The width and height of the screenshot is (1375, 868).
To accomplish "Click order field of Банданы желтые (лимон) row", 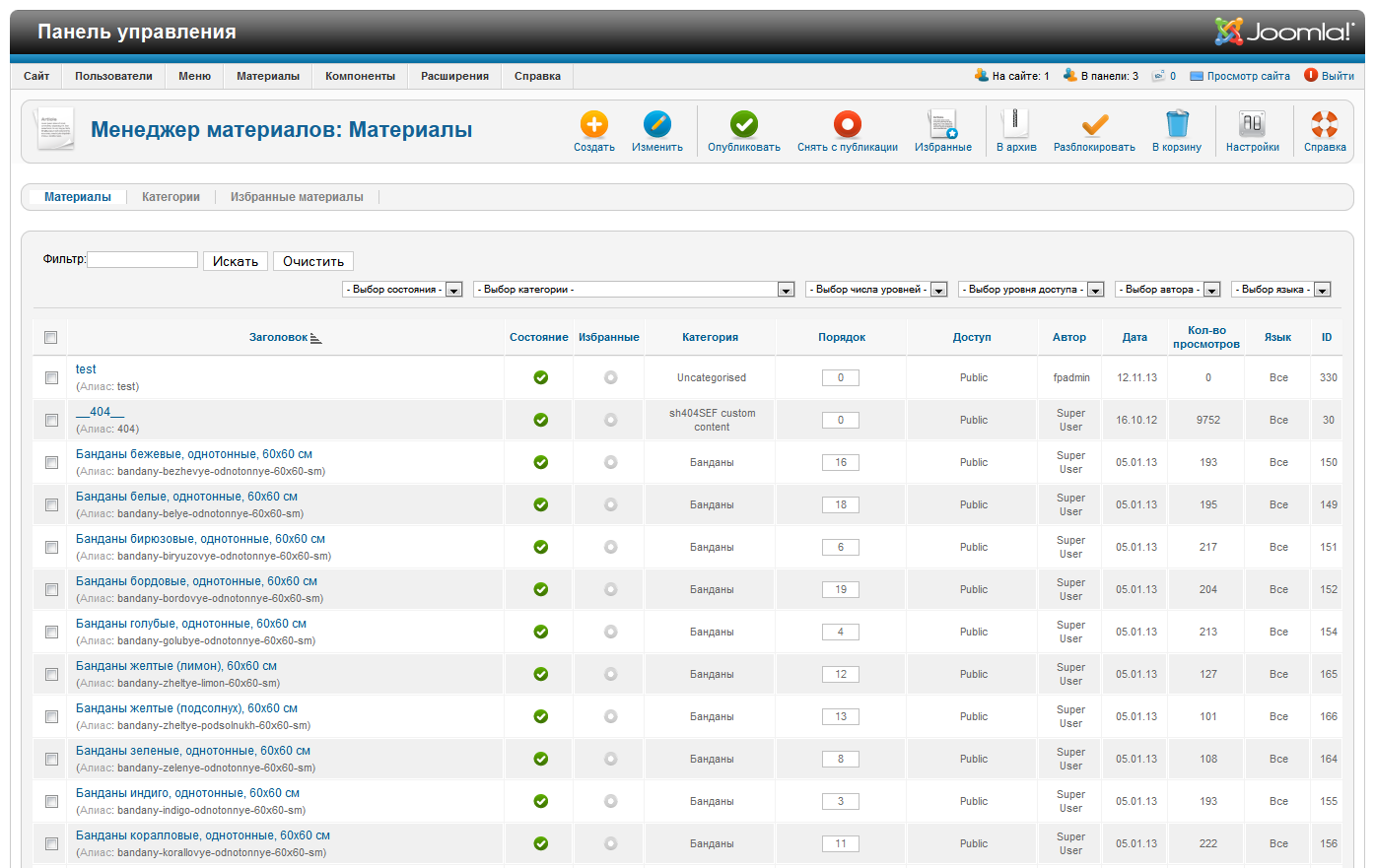I will 841,674.
